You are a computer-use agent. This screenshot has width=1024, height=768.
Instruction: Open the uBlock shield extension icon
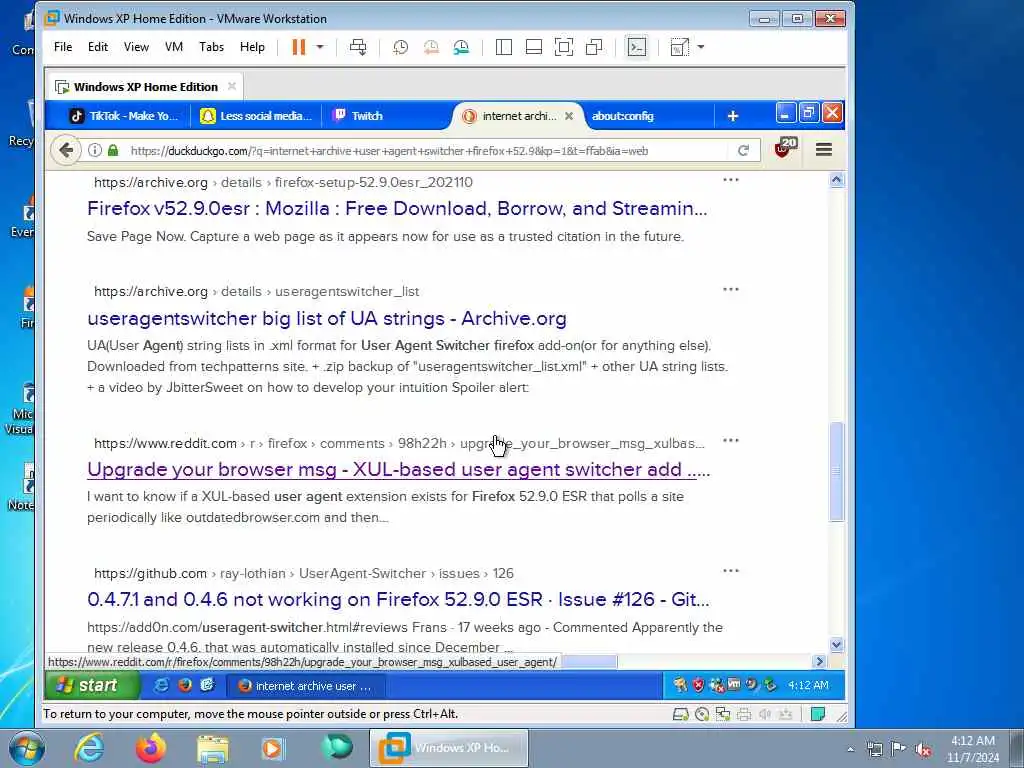(784, 148)
